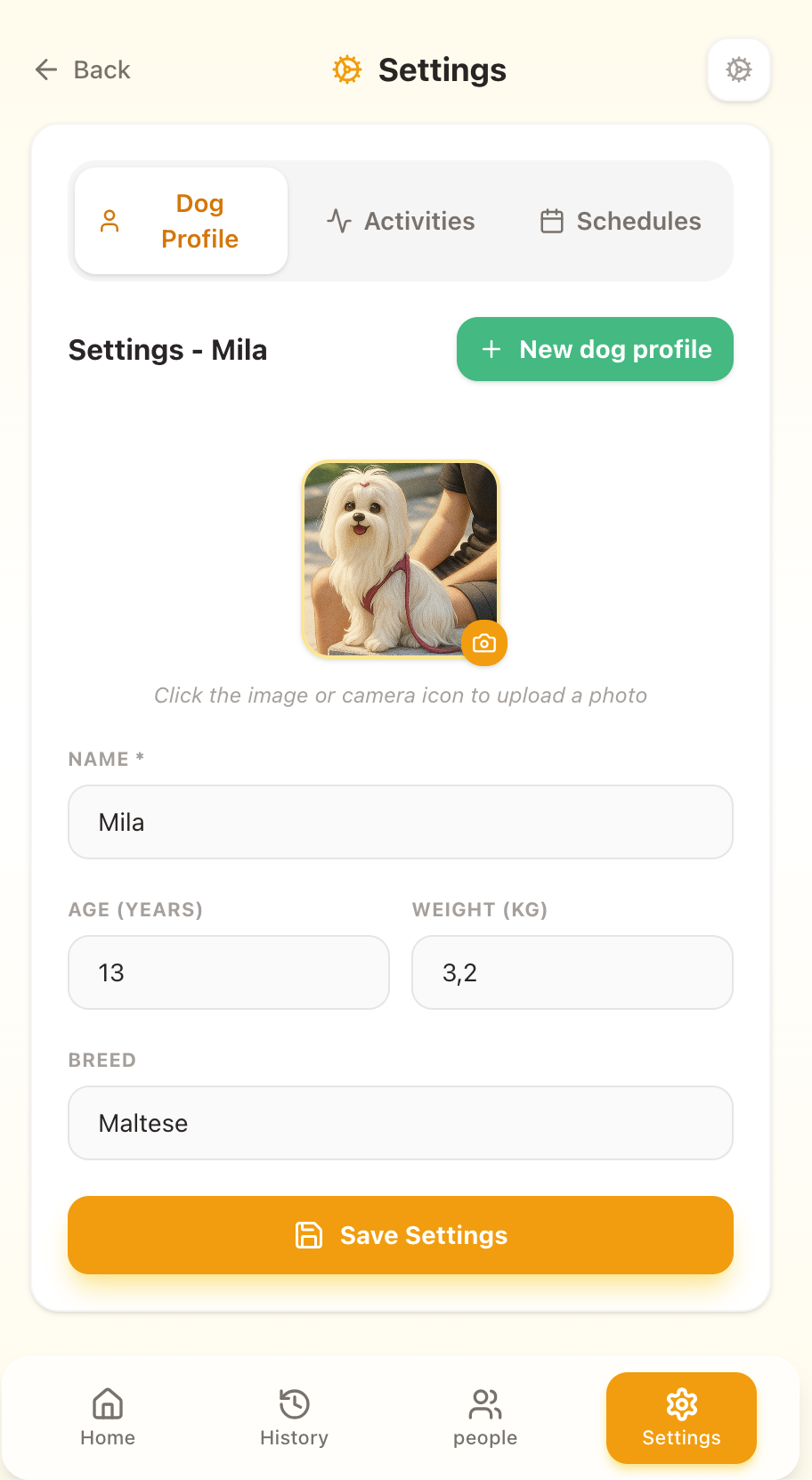Select the Weight field showing 3,2

click(x=572, y=972)
